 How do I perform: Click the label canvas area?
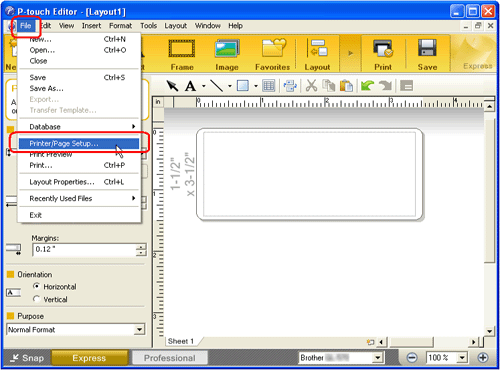point(310,174)
